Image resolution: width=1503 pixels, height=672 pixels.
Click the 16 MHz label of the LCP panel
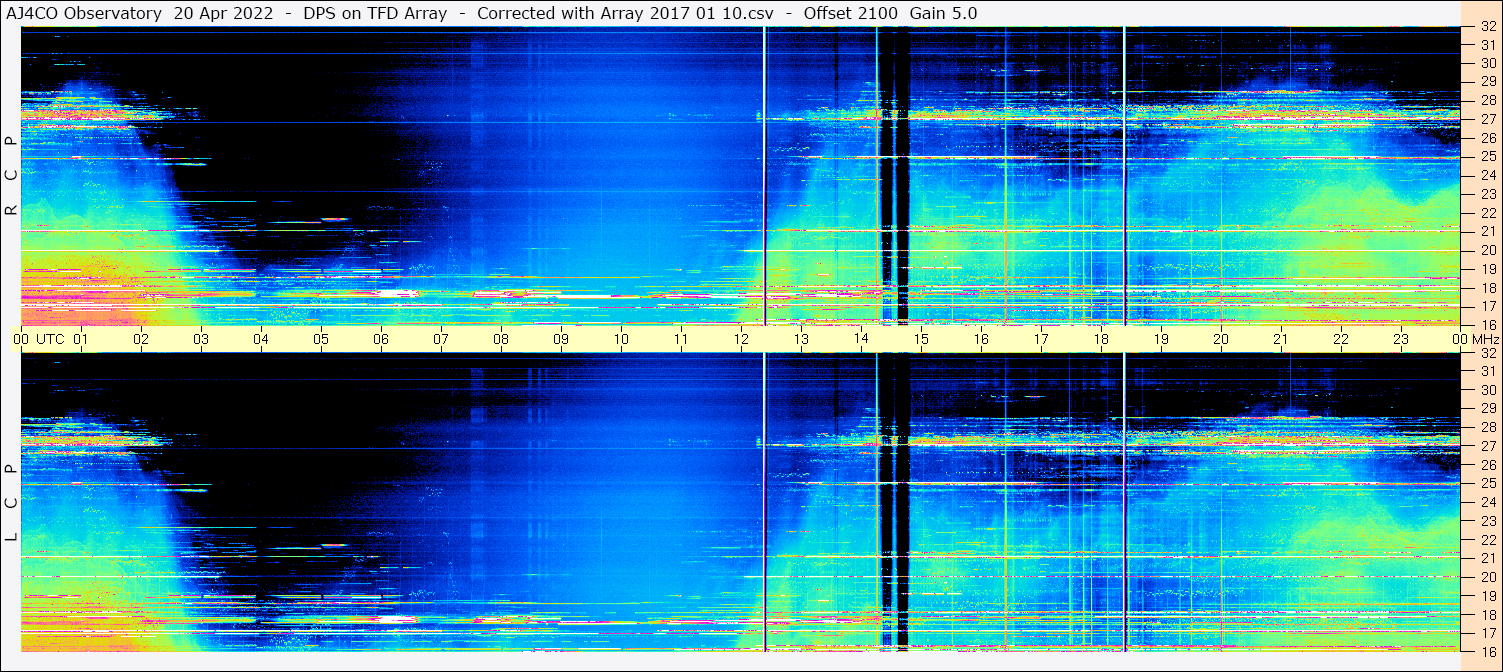(1488, 651)
